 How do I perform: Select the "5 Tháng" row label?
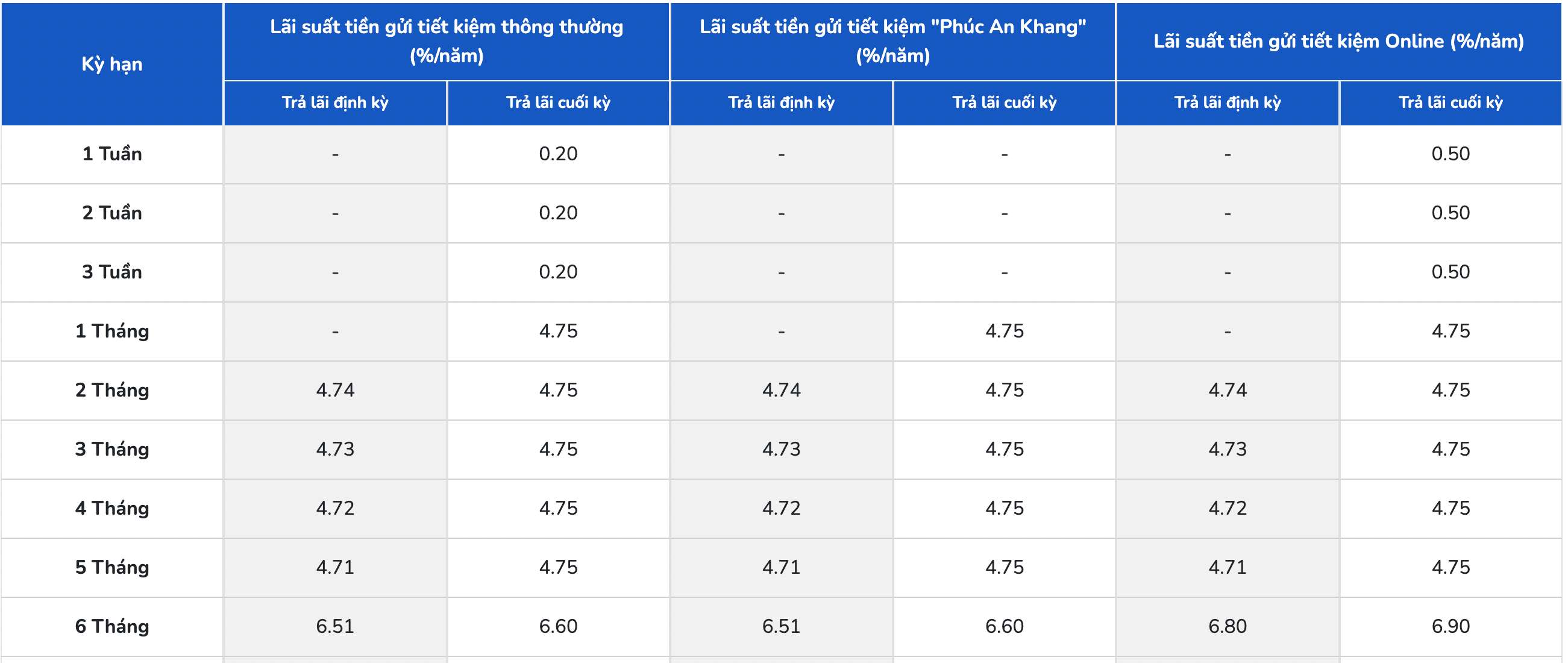(112, 567)
